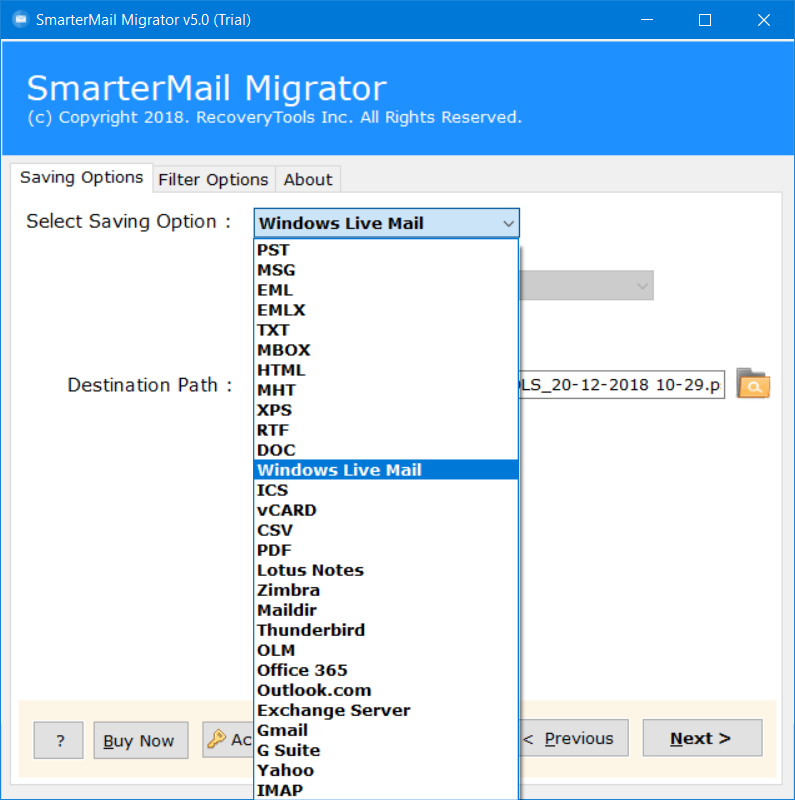Click the Next button
Viewport: 795px width, 800px height.
pyautogui.click(x=702, y=738)
